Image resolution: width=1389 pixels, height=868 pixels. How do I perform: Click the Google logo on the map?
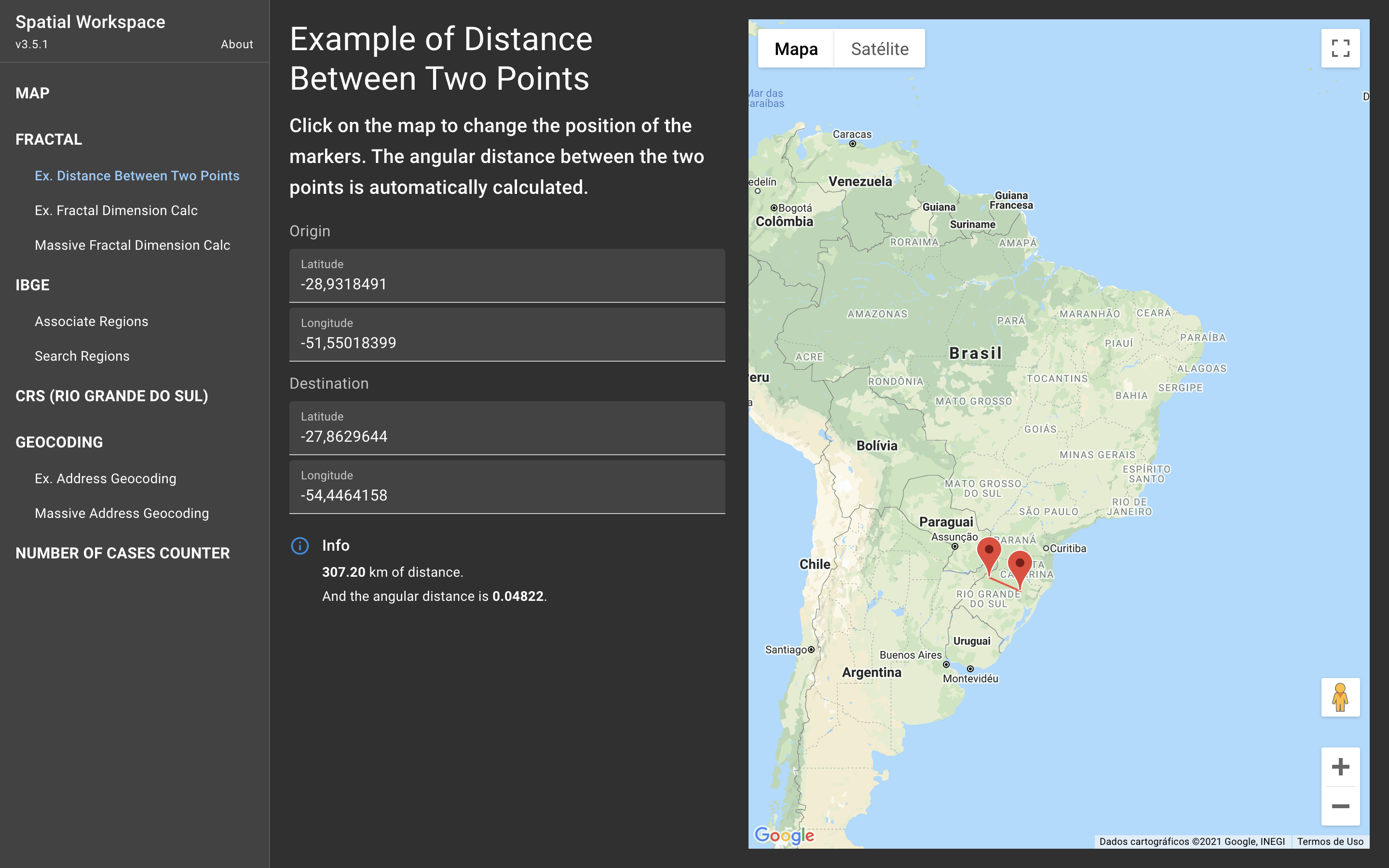coord(784,835)
